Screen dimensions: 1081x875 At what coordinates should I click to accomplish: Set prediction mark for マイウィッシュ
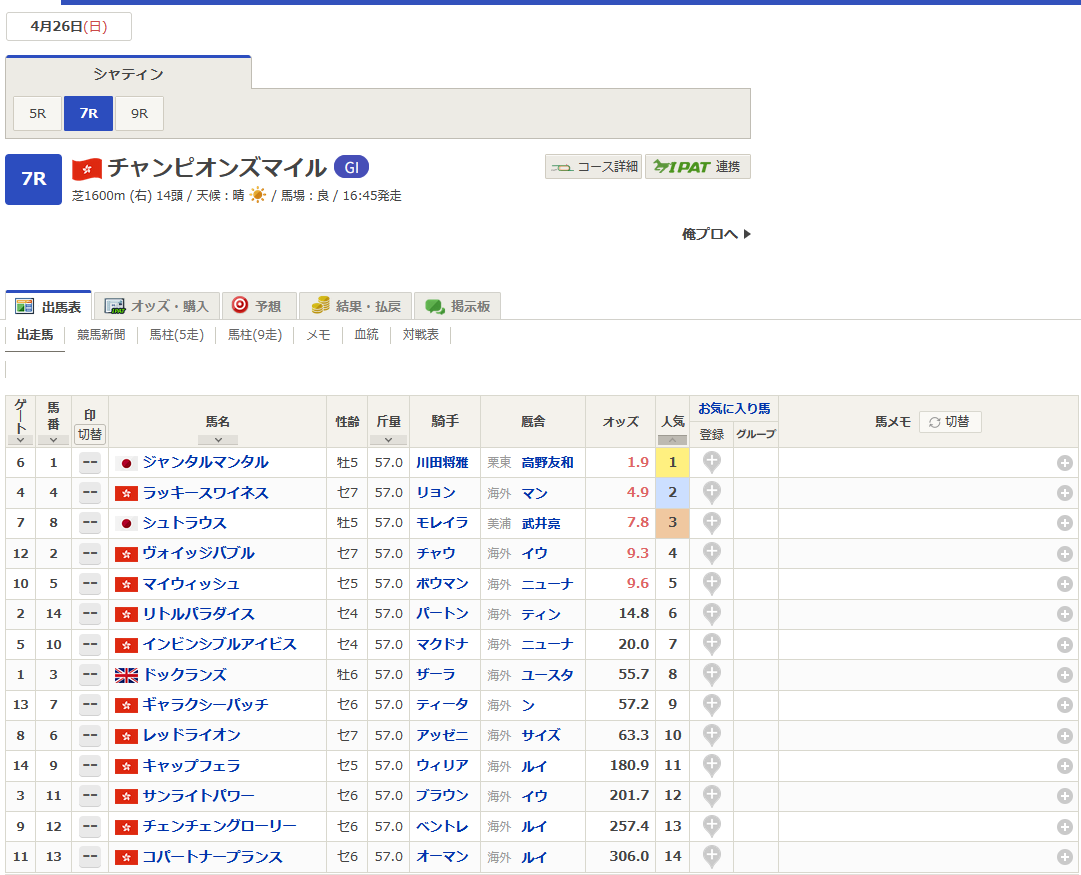[x=90, y=584]
